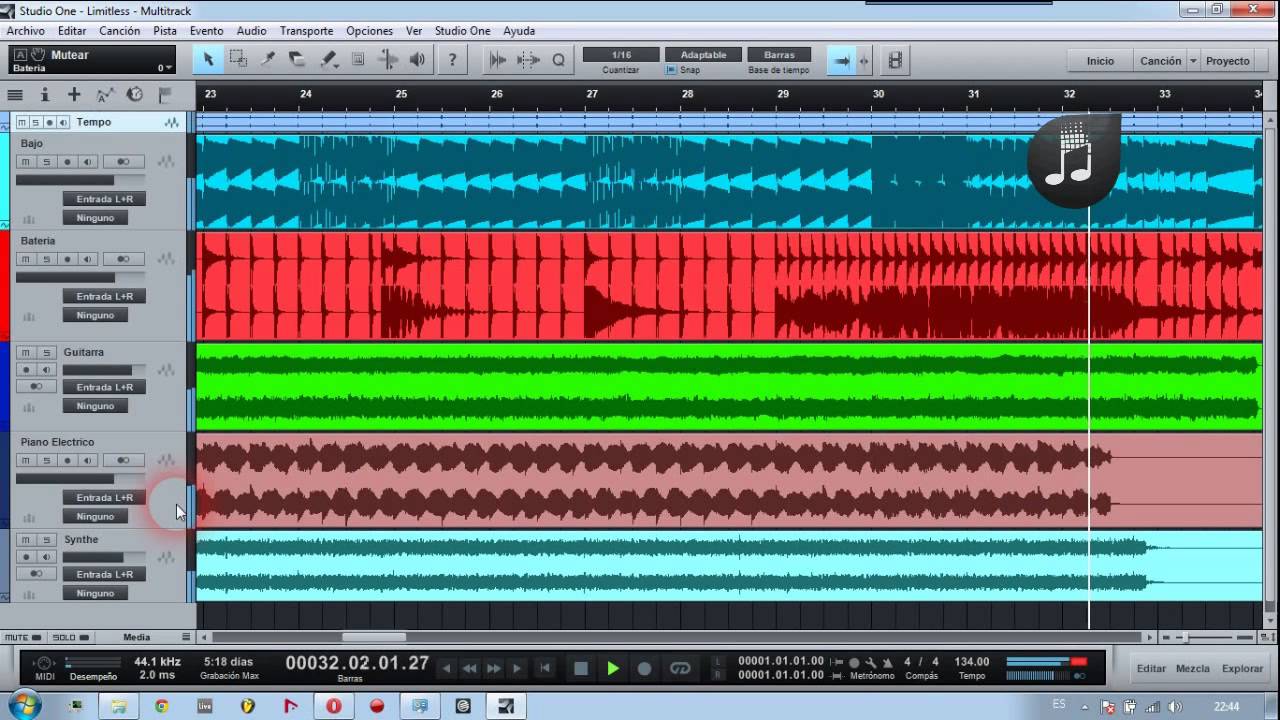
Task: Open the Explorar browser panel
Action: click(x=1243, y=668)
